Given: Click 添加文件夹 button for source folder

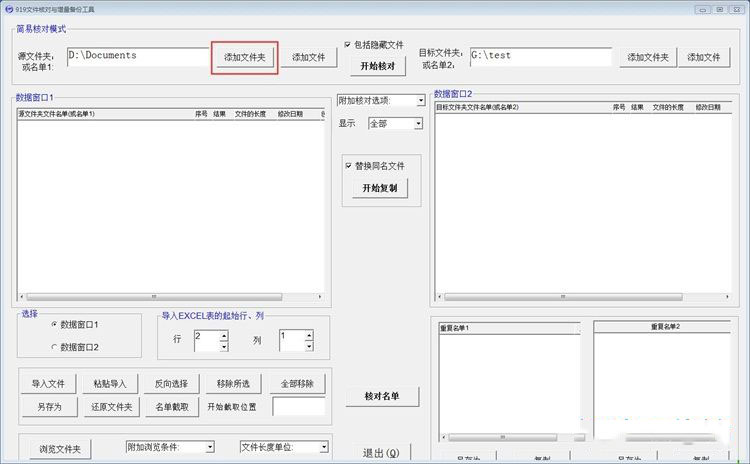Looking at the screenshot, I should [x=244, y=57].
